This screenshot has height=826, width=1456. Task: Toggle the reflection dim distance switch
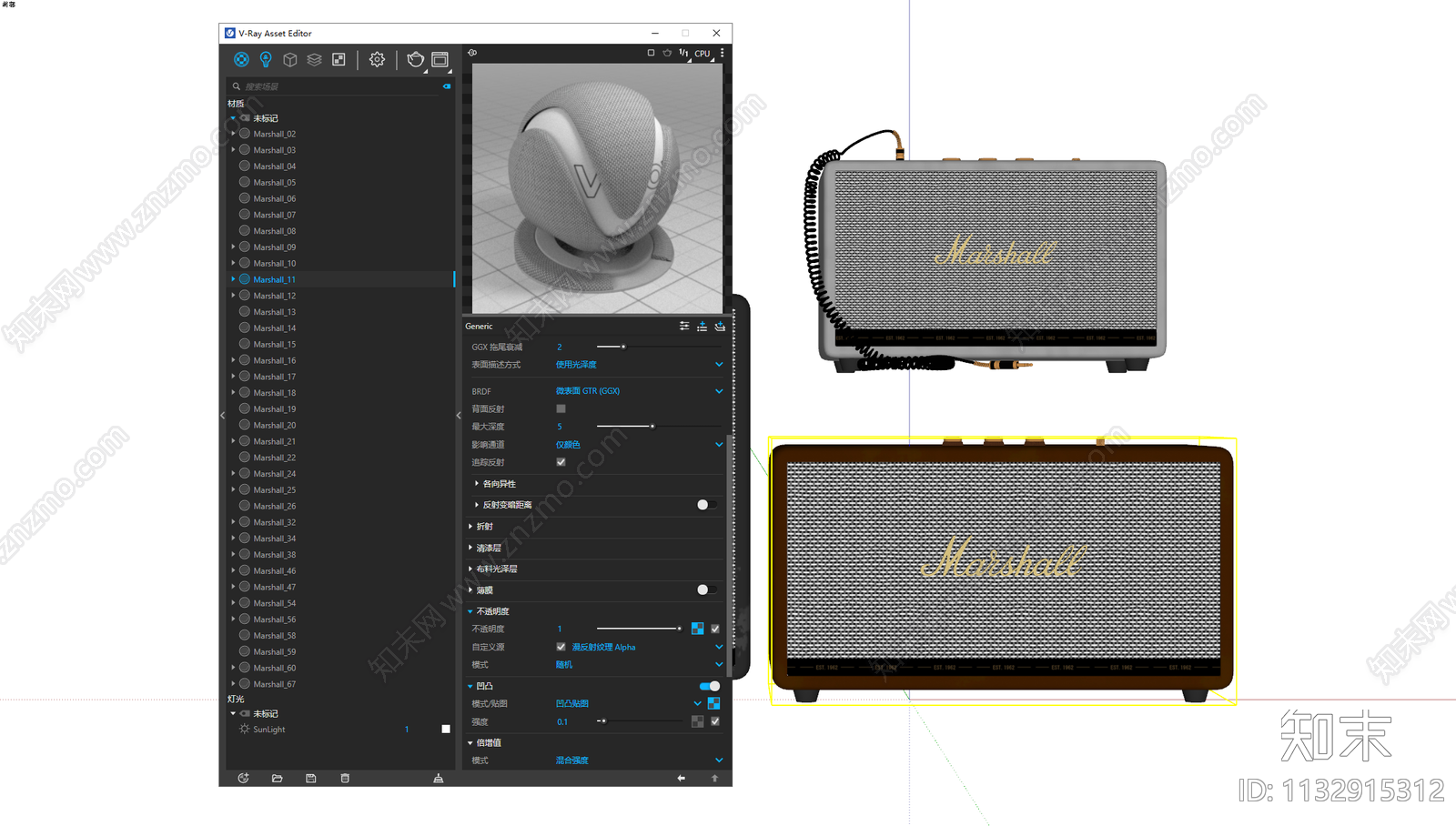(707, 505)
